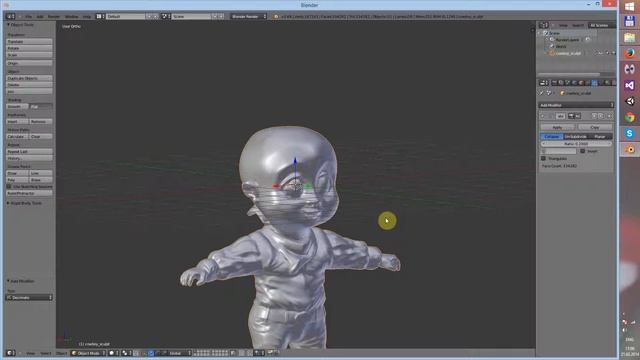The image size is (640, 360).
Task: Open the Decimate type dropdown in tool shelf
Action: pos(29,298)
